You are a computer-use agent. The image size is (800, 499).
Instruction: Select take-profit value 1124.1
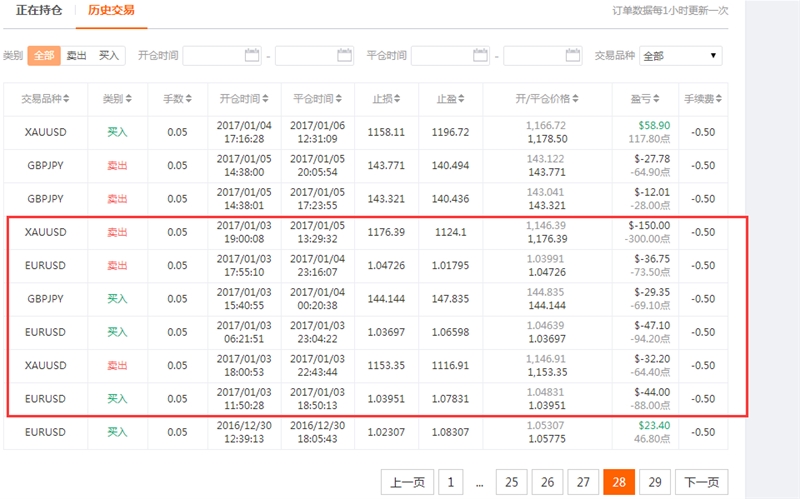(451, 232)
